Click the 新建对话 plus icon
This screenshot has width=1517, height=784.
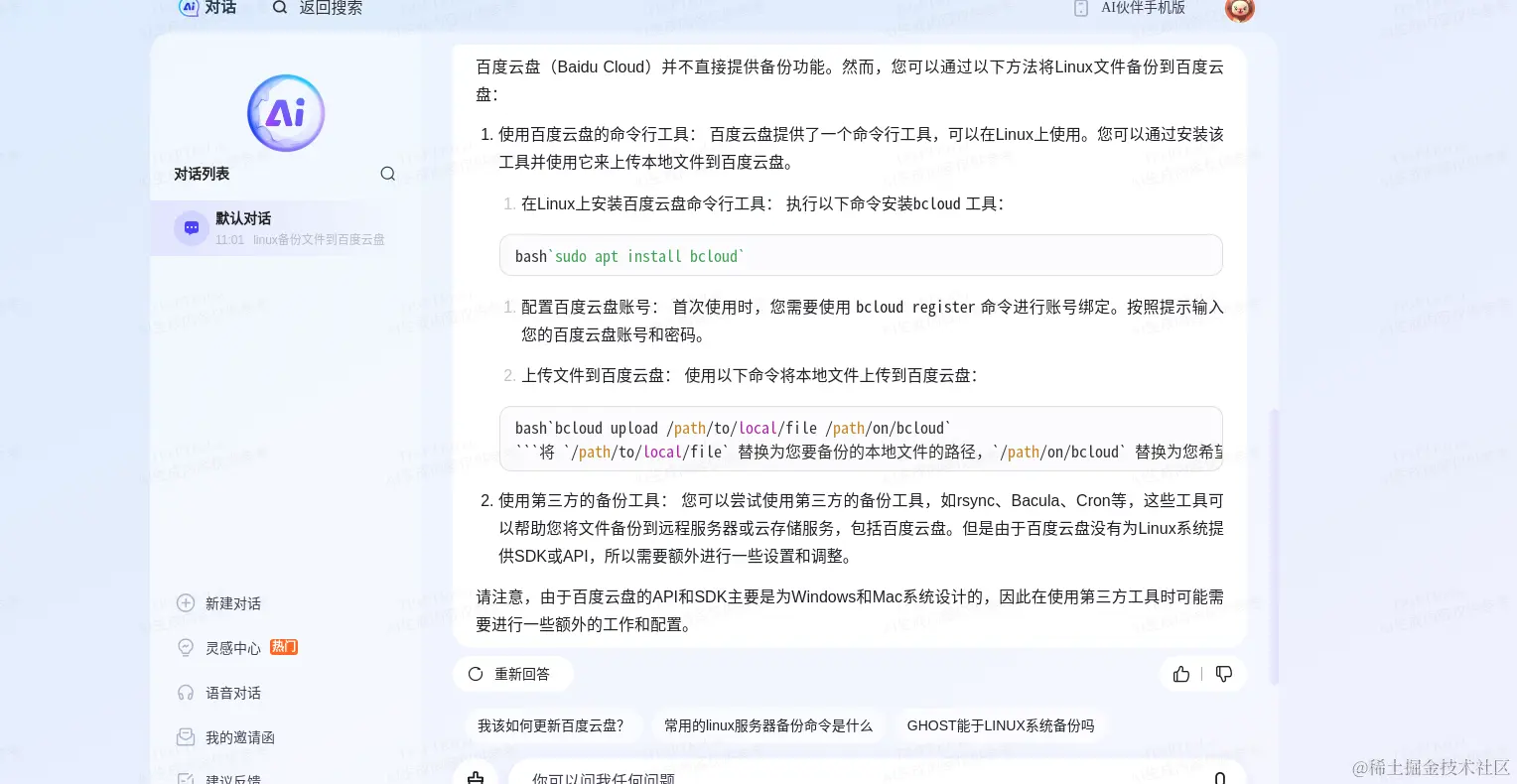click(185, 602)
